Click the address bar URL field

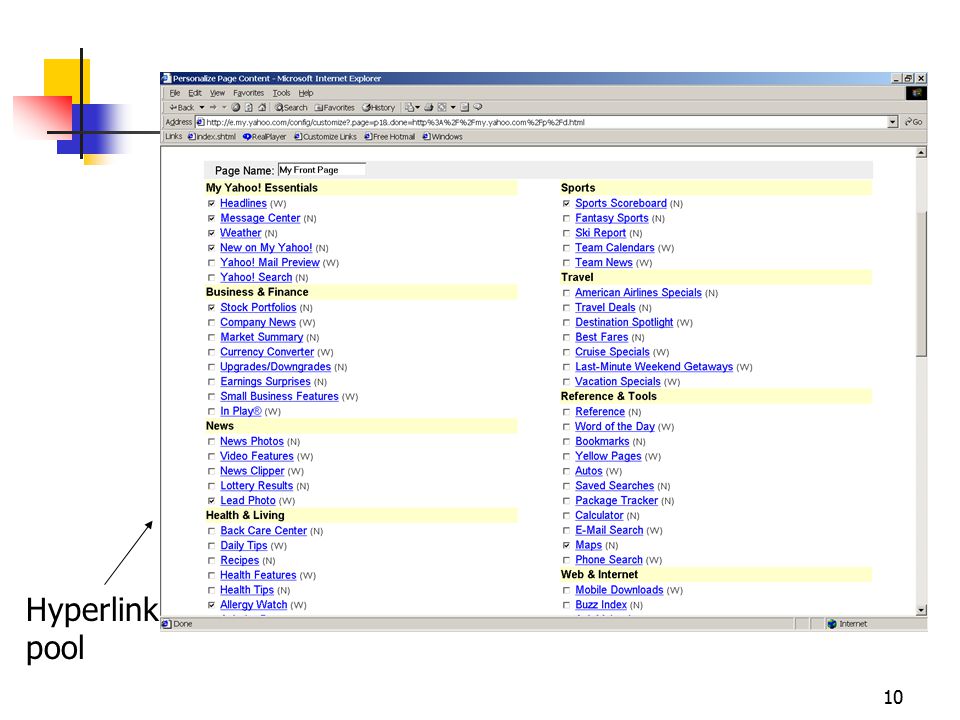tap(545, 122)
